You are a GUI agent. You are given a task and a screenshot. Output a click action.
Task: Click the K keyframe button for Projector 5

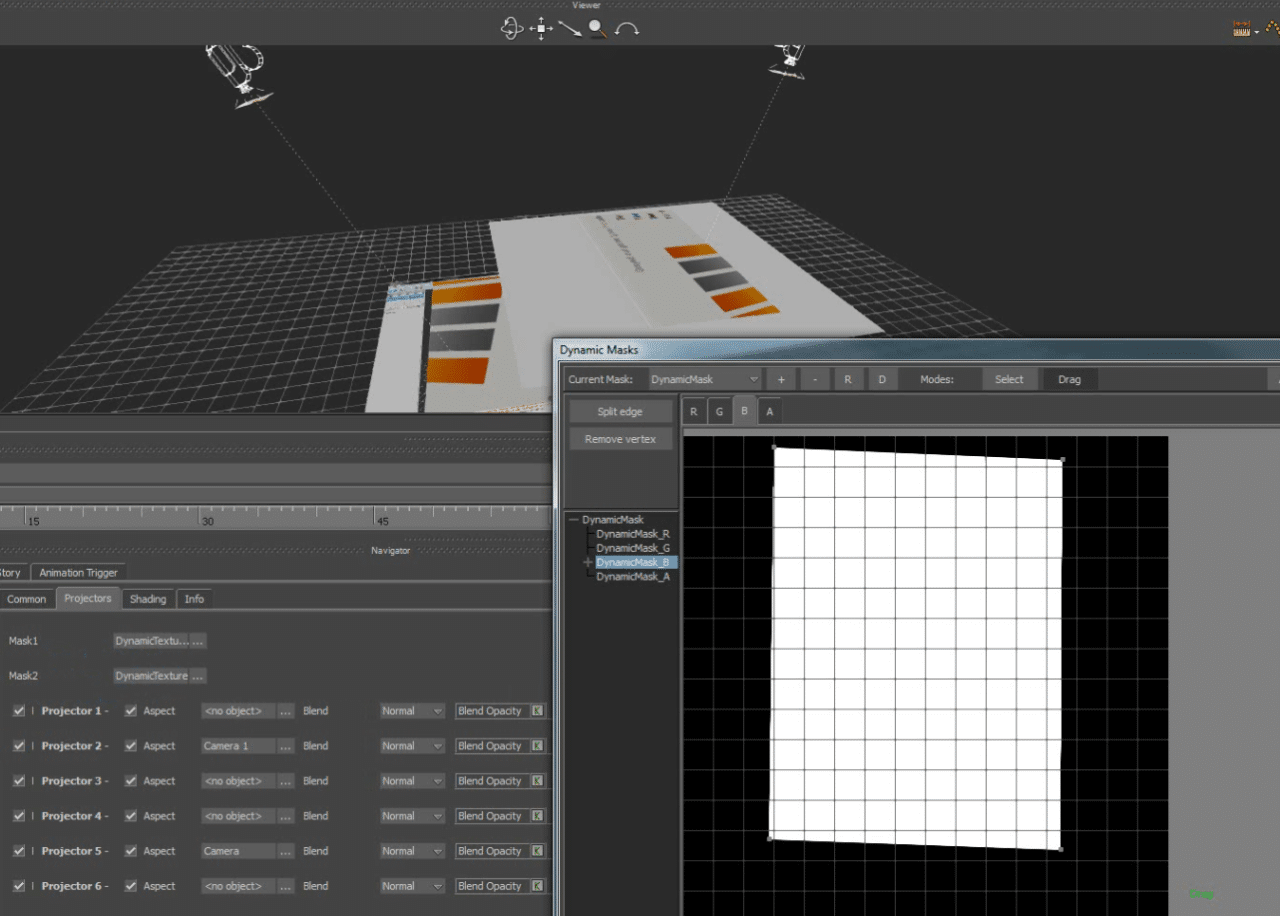tap(537, 851)
